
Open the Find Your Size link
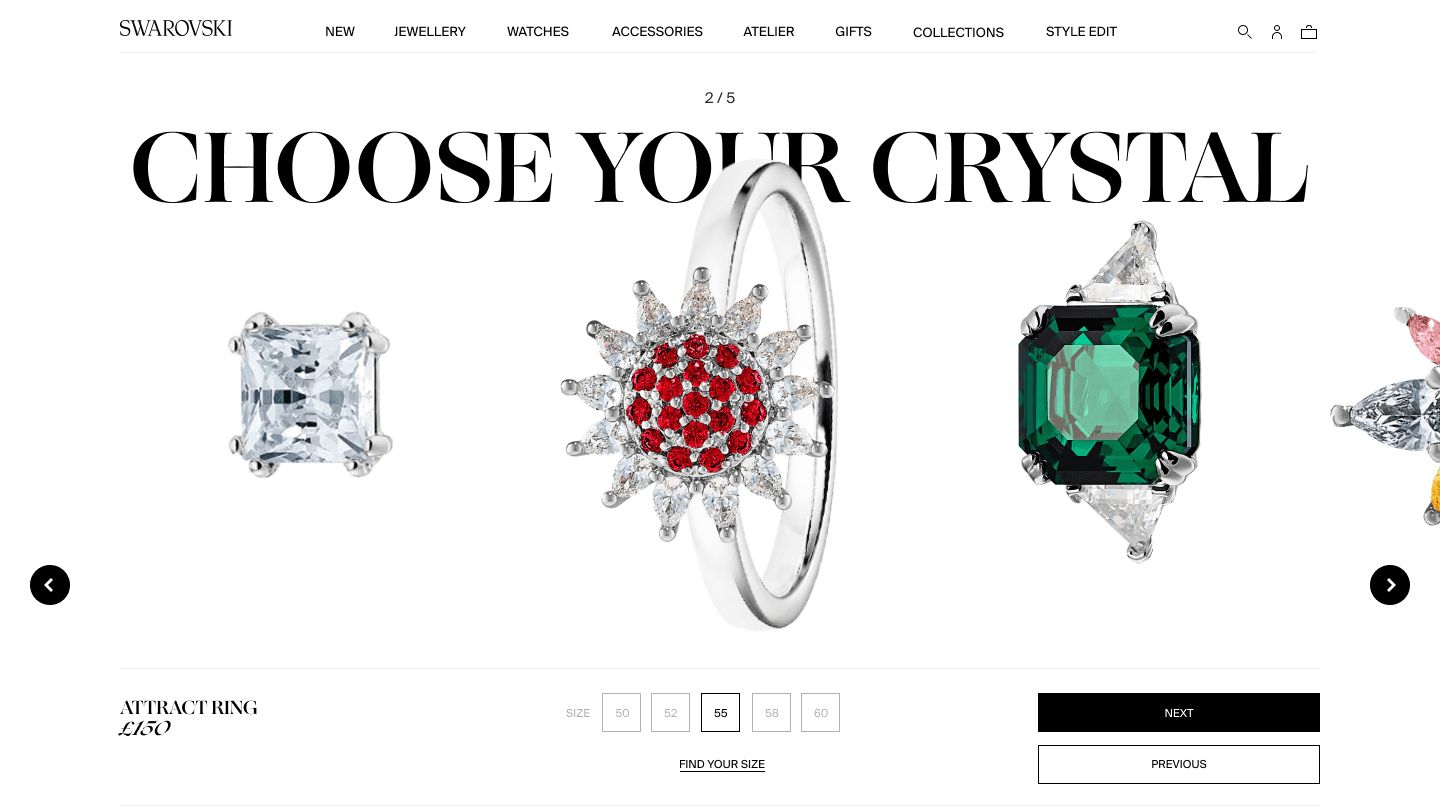tap(722, 765)
